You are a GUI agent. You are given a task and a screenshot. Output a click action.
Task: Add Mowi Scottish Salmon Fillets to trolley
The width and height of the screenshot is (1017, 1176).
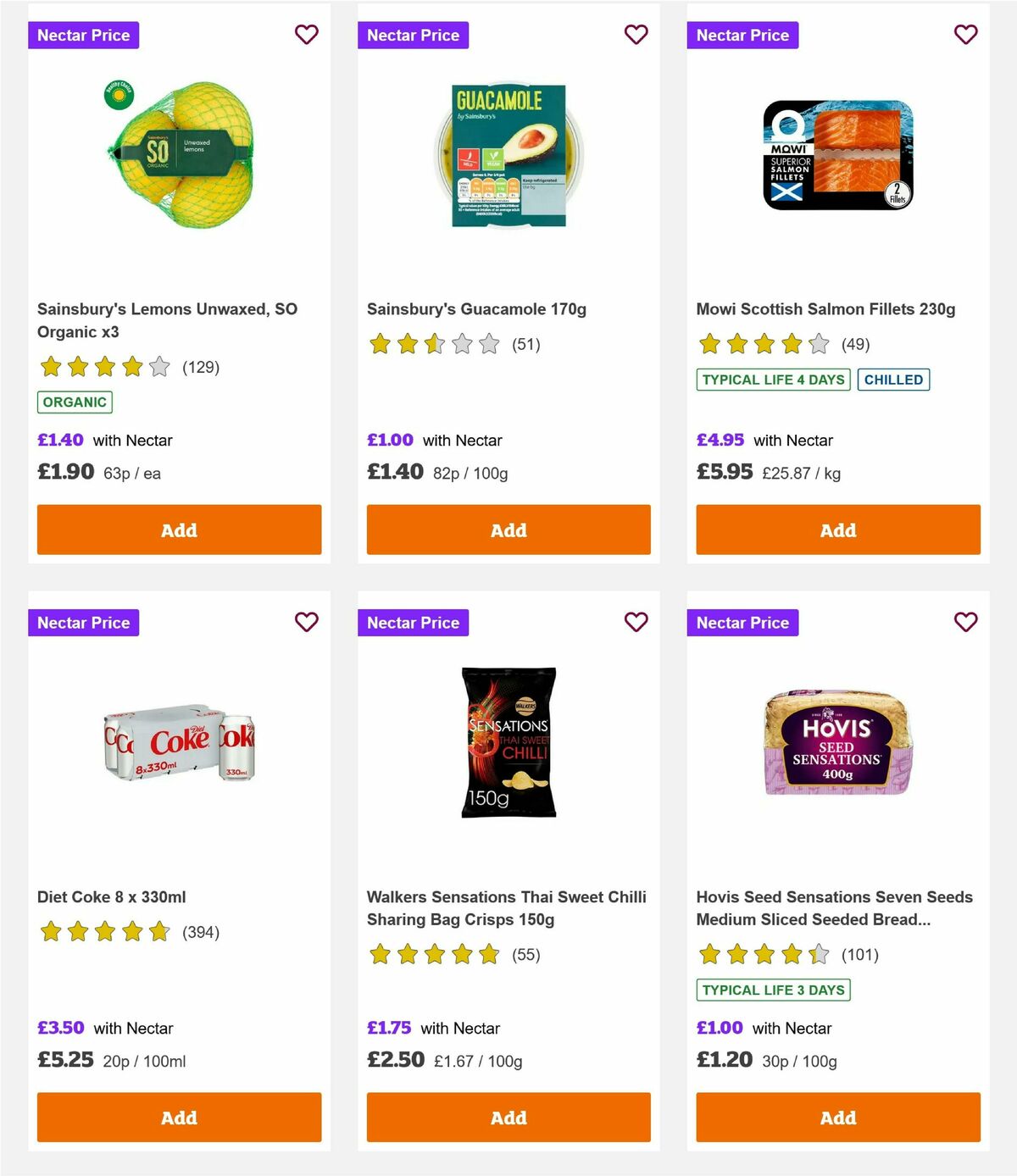(x=837, y=530)
